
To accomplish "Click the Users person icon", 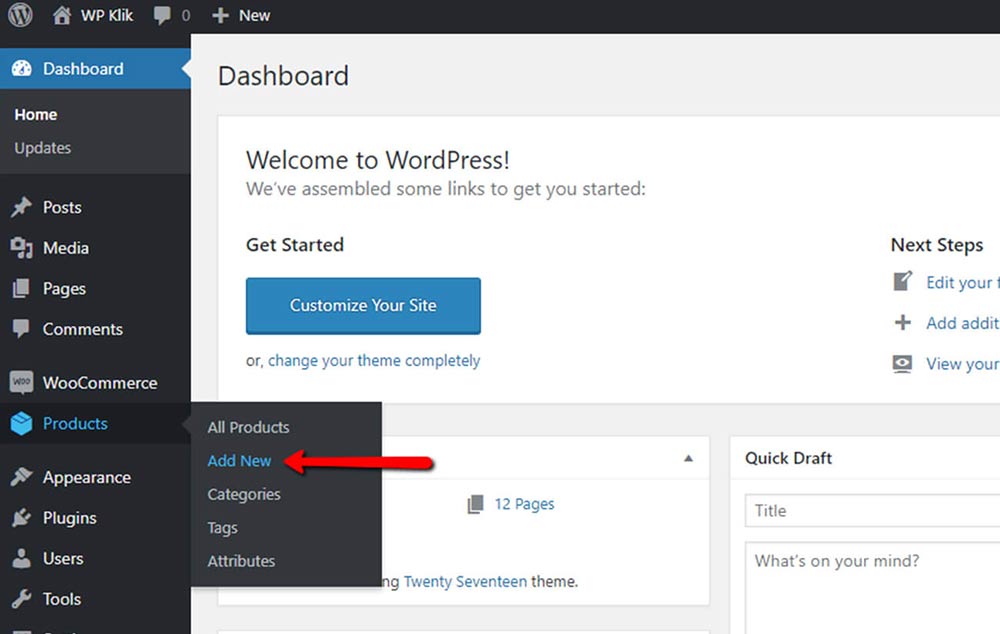I will [21, 558].
